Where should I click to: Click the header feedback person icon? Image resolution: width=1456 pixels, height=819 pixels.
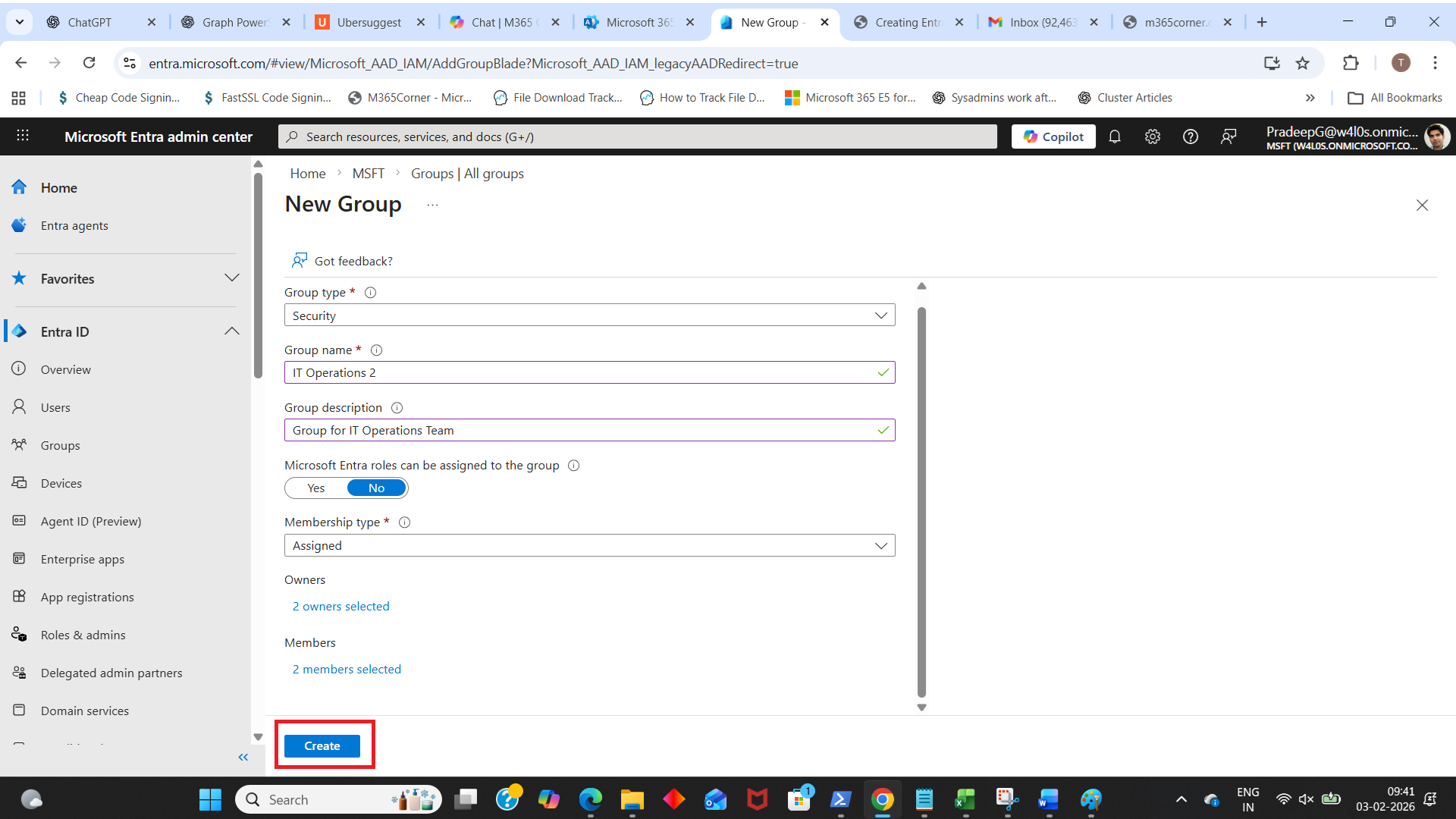click(x=1228, y=136)
